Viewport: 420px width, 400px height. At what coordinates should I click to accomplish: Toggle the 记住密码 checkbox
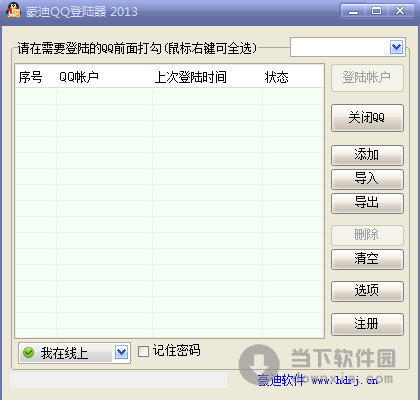click(x=143, y=351)
